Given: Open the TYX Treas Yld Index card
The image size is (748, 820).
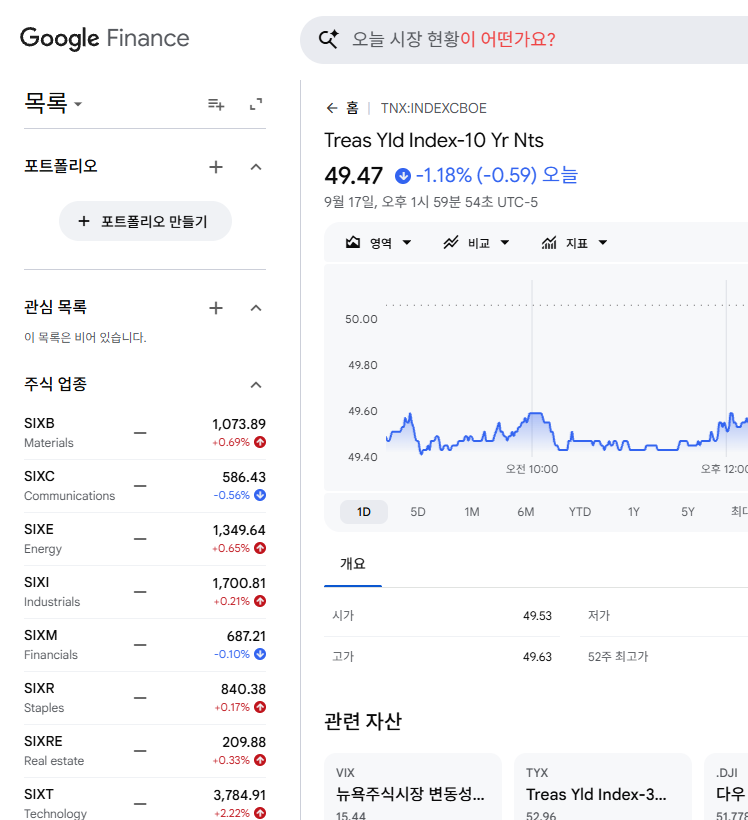Looking at the screenshot, I should (603, 787).
